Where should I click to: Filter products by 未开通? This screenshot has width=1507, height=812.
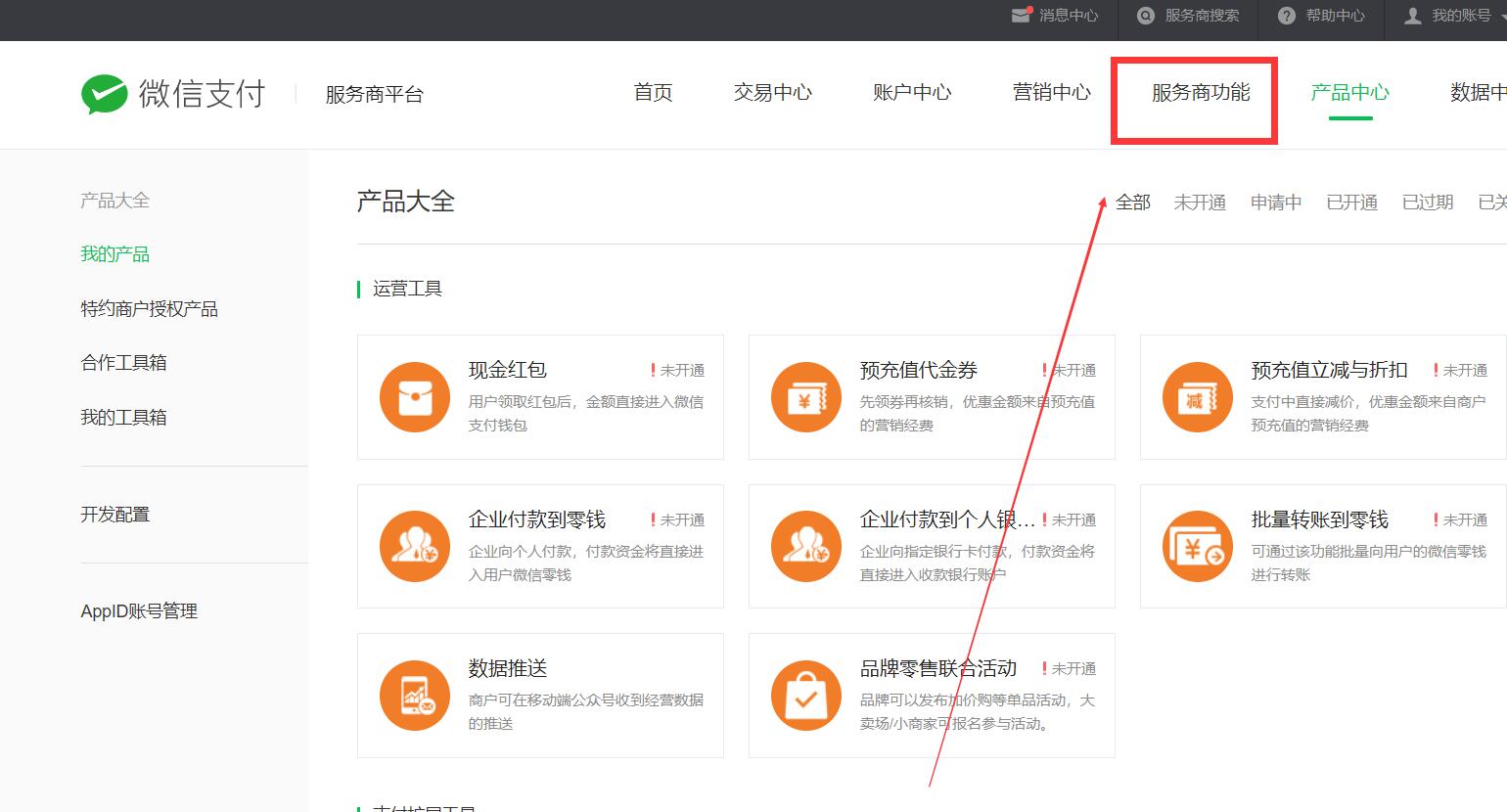click(x=1200, y=203)
